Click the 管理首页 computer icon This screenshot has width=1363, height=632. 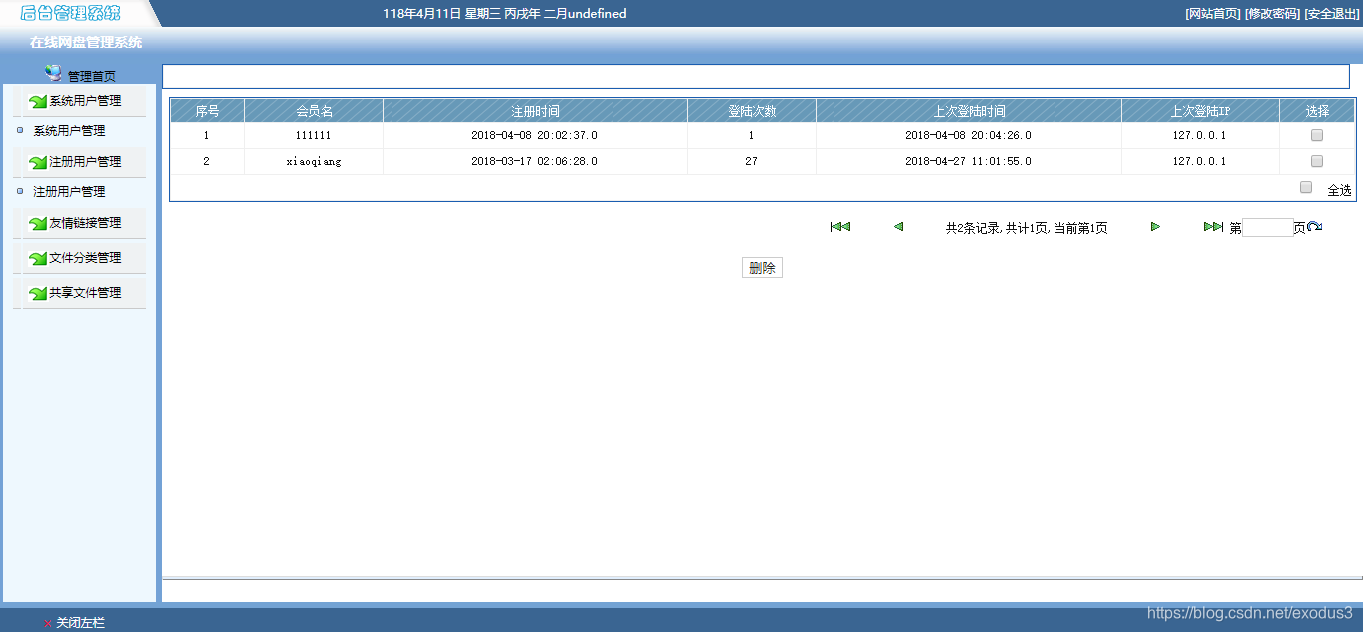(x=53, y=73)
